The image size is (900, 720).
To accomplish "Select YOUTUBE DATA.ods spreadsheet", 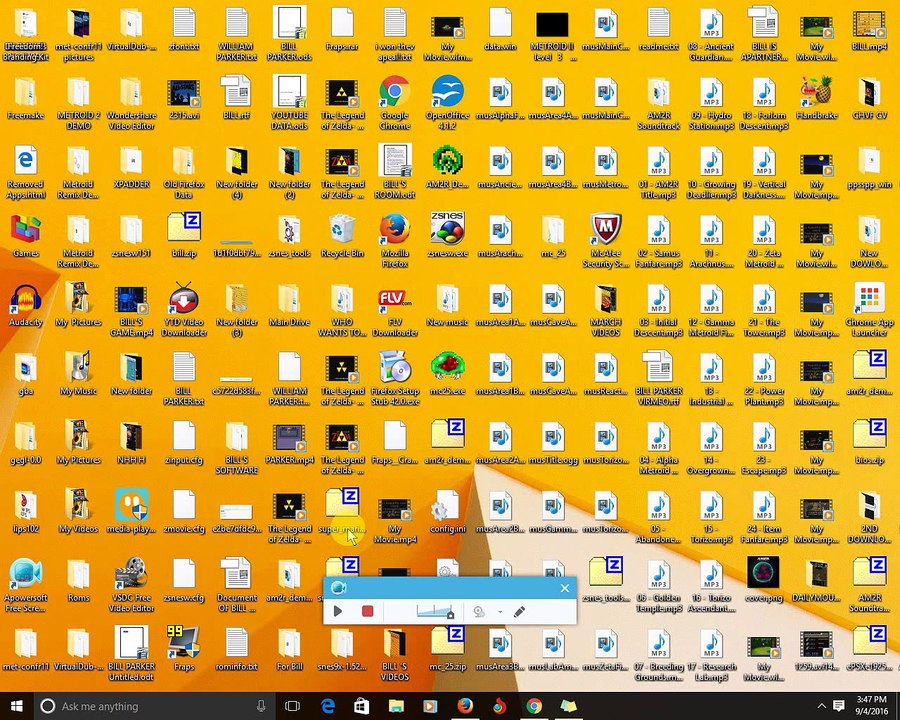I will [289, 103].
